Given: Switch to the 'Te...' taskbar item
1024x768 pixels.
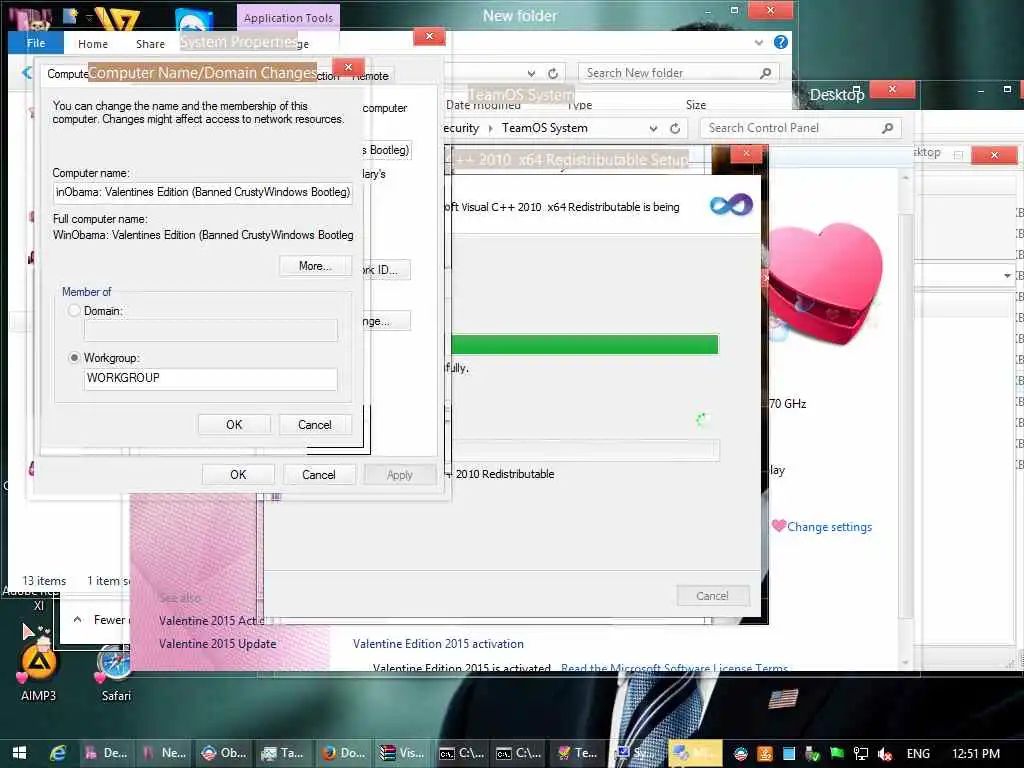Looking at the screenshot, I should (x=575, y=753).
